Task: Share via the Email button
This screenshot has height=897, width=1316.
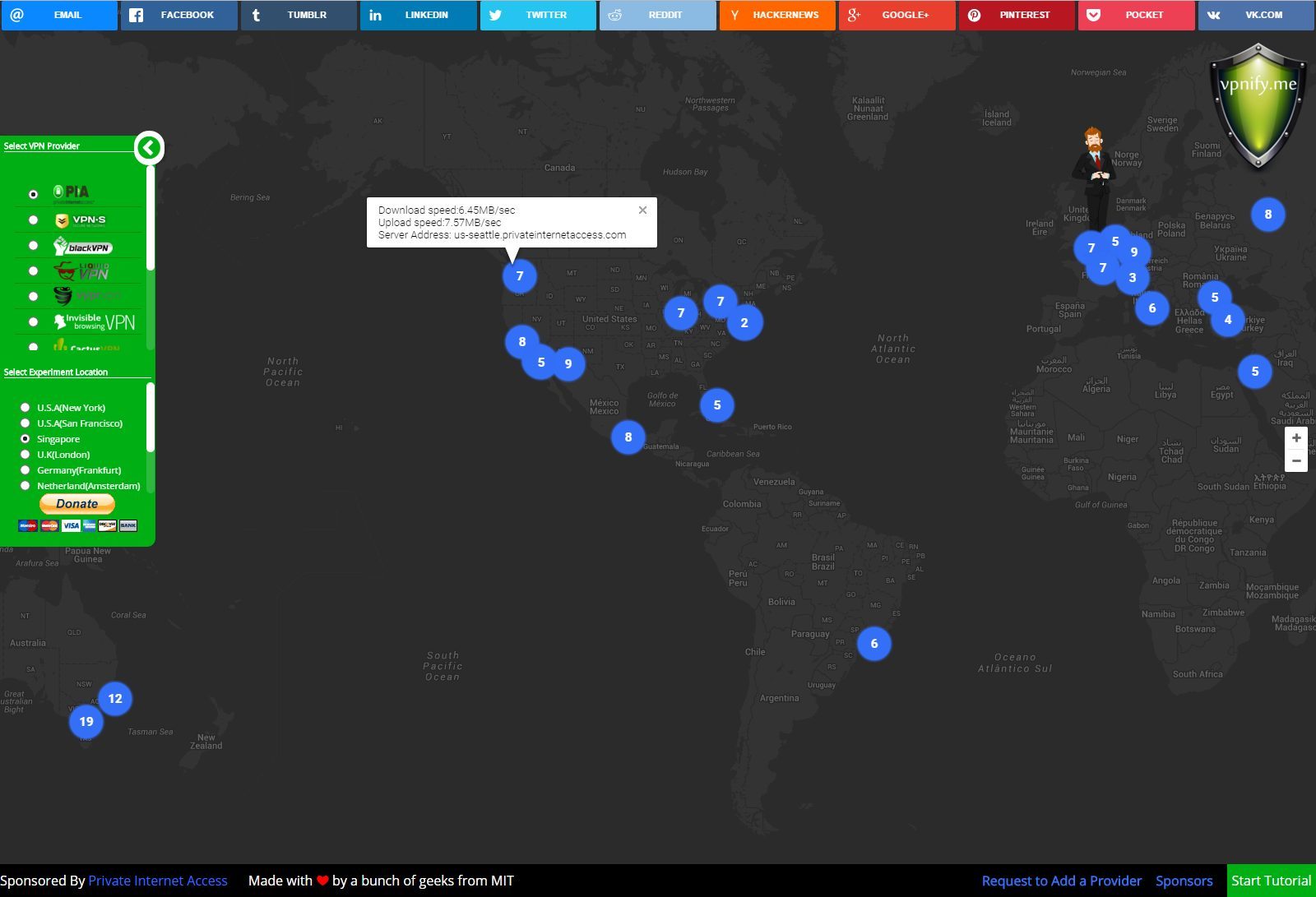Action: tap(59, 15)
